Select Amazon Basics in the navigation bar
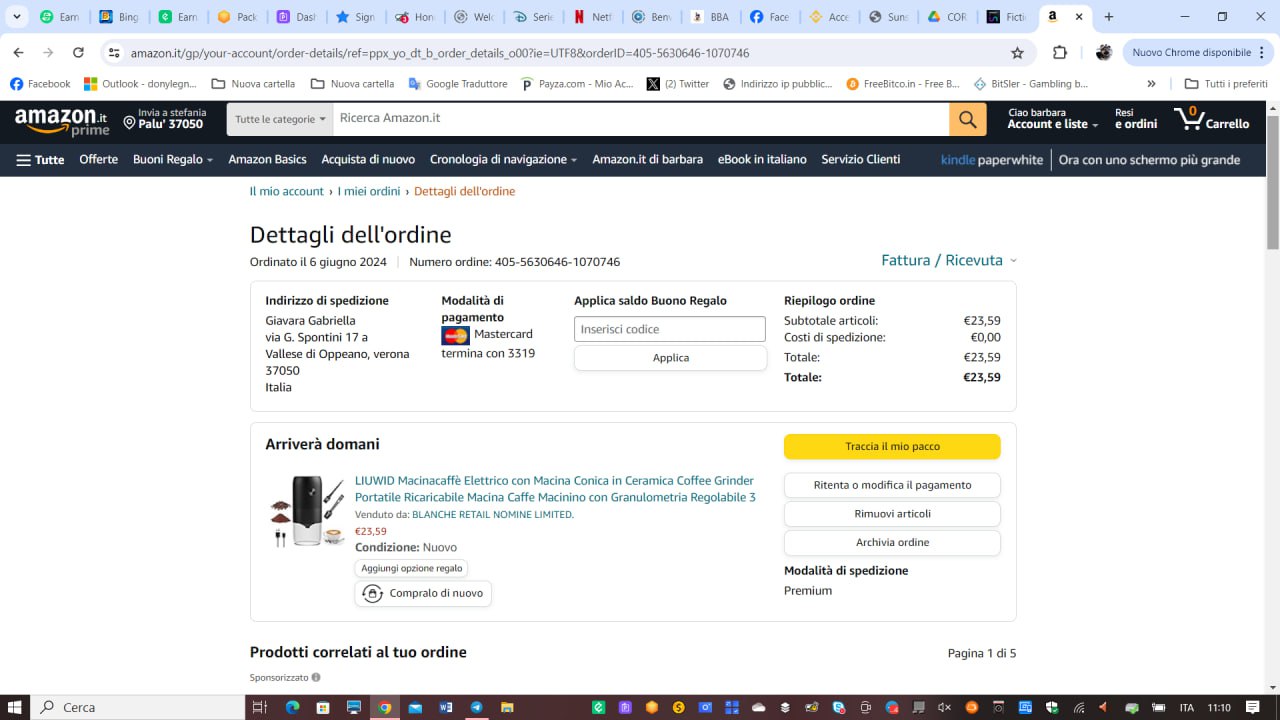 click(267, 160)
